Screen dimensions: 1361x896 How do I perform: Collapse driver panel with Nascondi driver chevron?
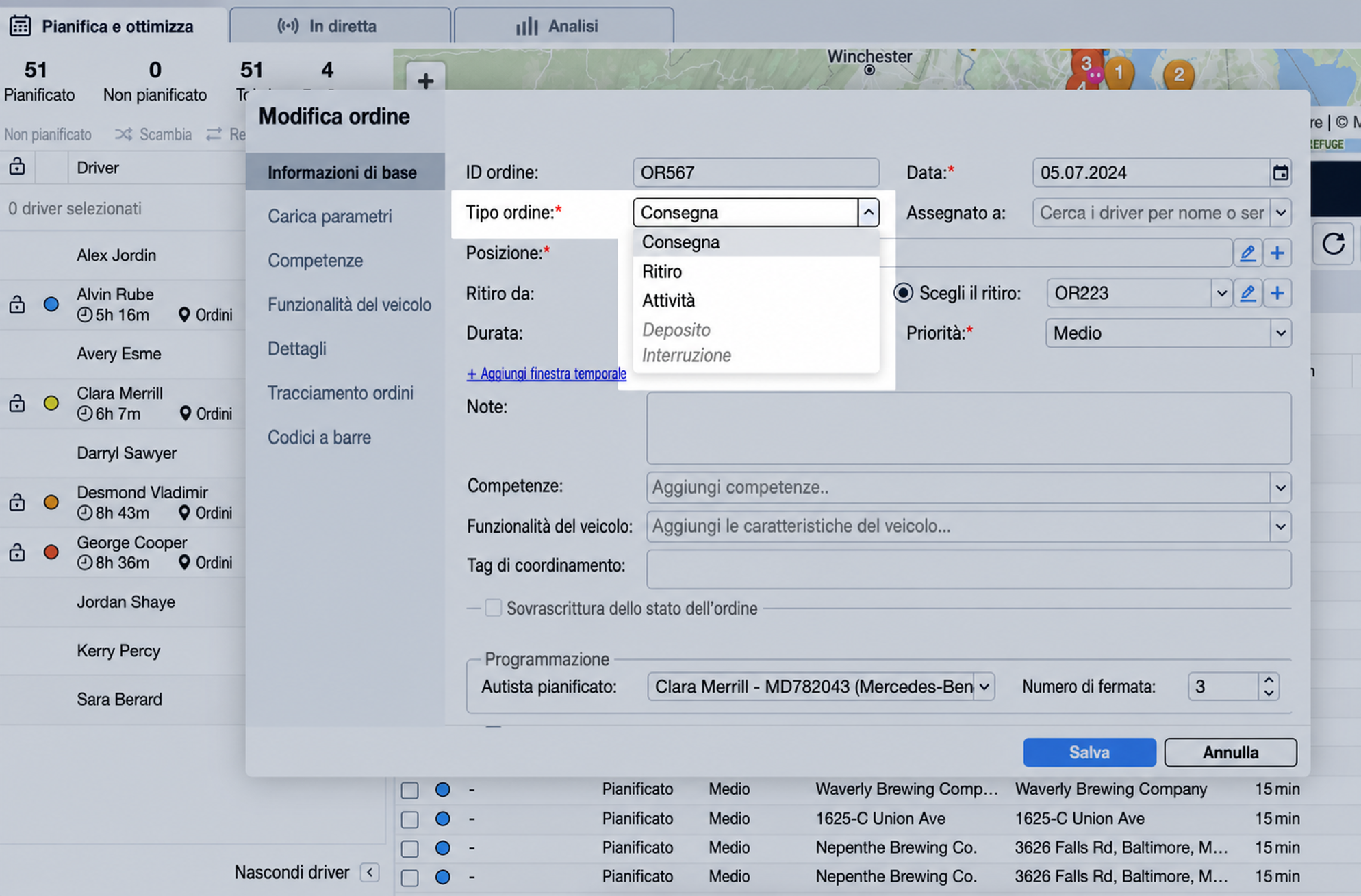click(370, 872)
